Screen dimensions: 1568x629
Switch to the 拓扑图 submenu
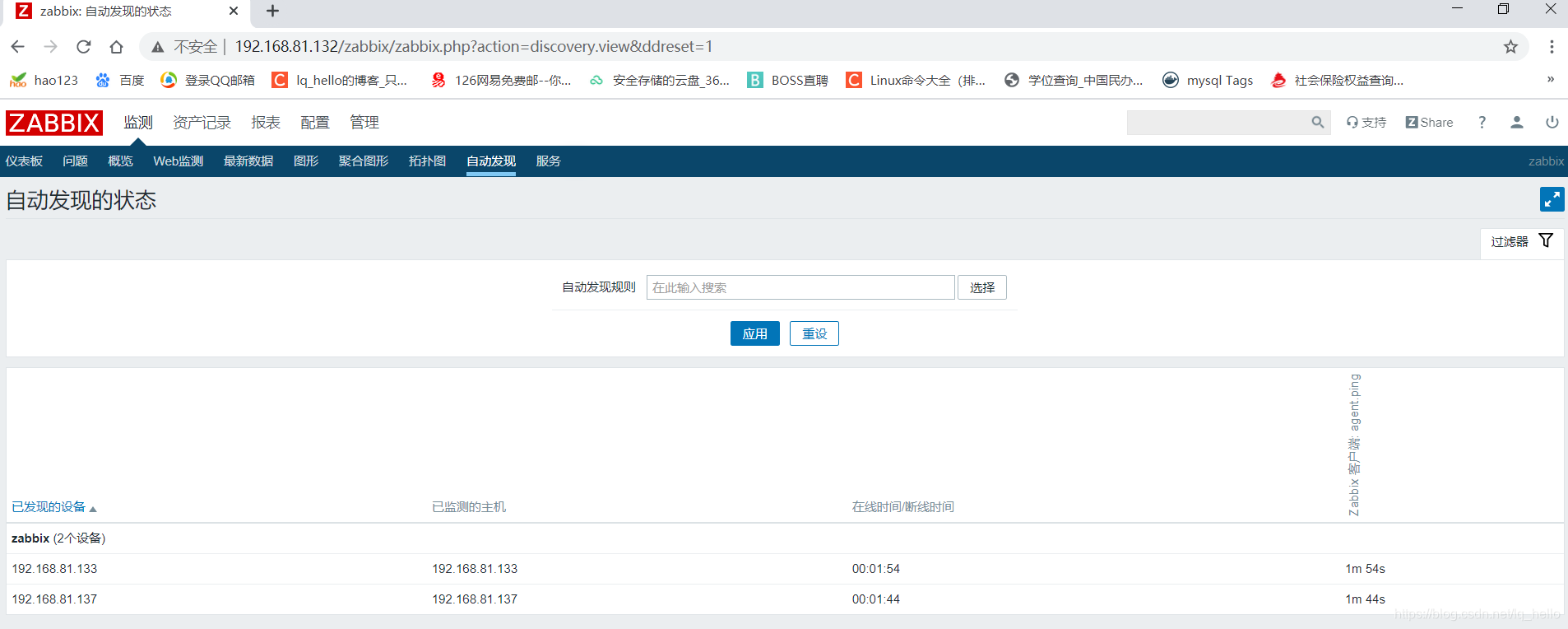pos(427,161)
